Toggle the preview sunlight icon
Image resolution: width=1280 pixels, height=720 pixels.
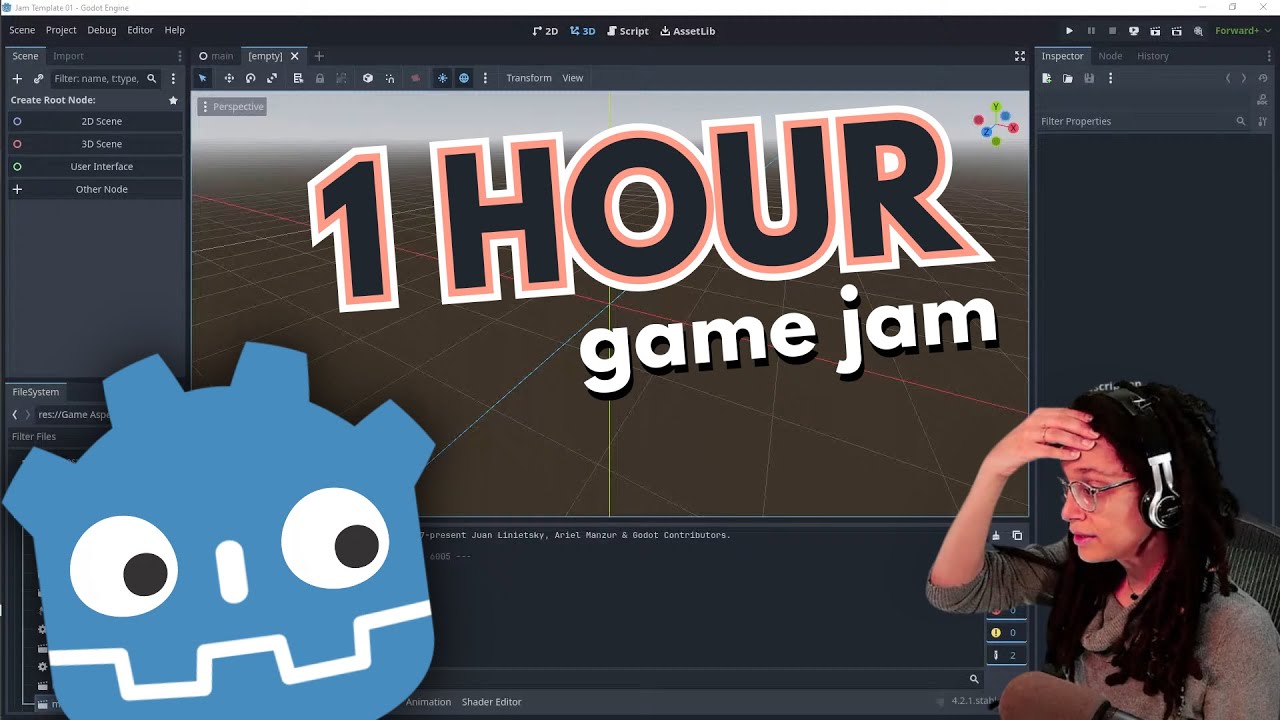point(442,78)
